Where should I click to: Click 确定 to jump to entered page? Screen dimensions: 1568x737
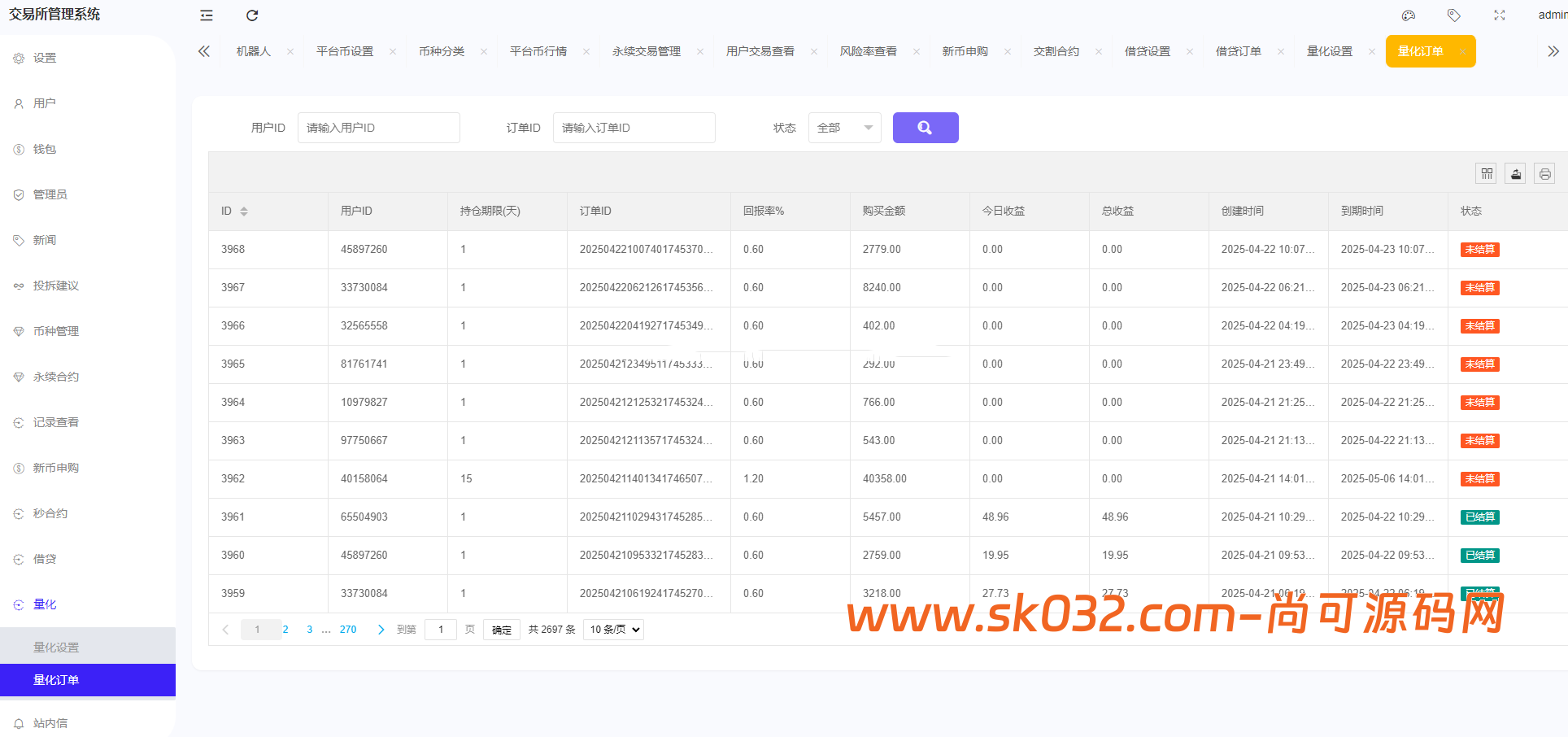pos(501,629)
